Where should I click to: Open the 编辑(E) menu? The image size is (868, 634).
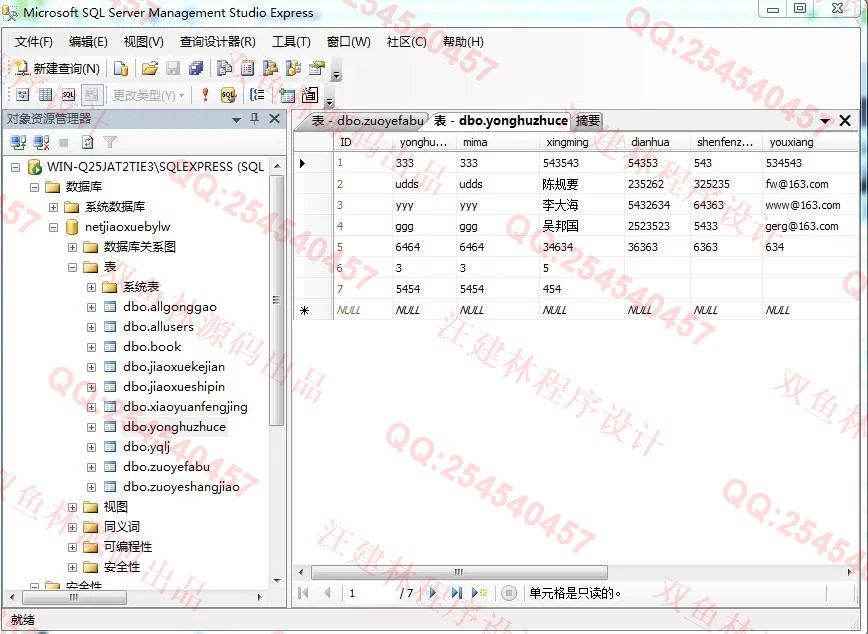(88, 42)
